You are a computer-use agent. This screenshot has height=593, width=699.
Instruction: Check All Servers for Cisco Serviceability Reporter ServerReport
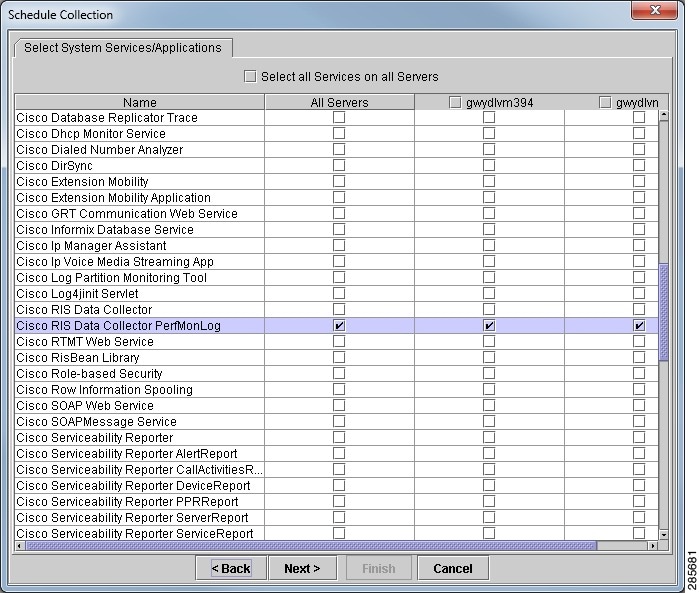click(x=339, y=518)
